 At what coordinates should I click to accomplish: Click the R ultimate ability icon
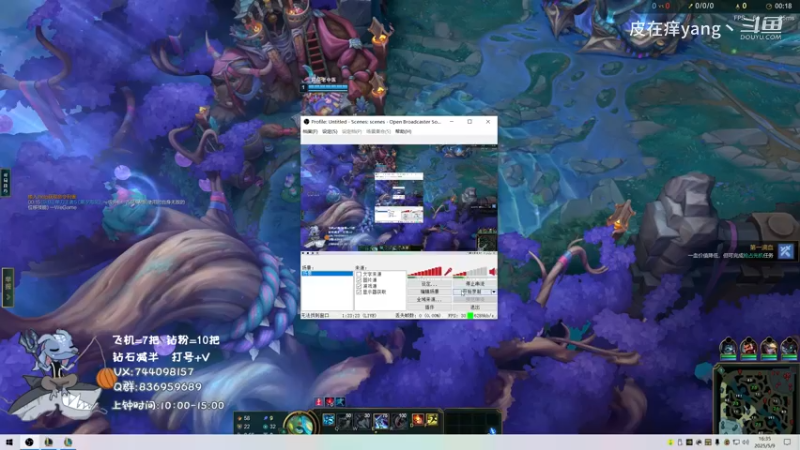[400, 420]
